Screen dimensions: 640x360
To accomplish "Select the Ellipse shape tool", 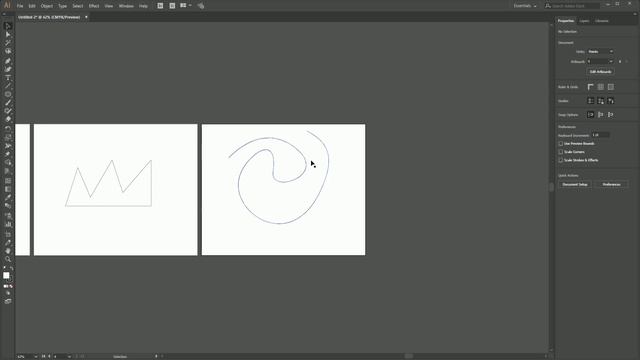I will pyautogui.click(x=8, y=94).
